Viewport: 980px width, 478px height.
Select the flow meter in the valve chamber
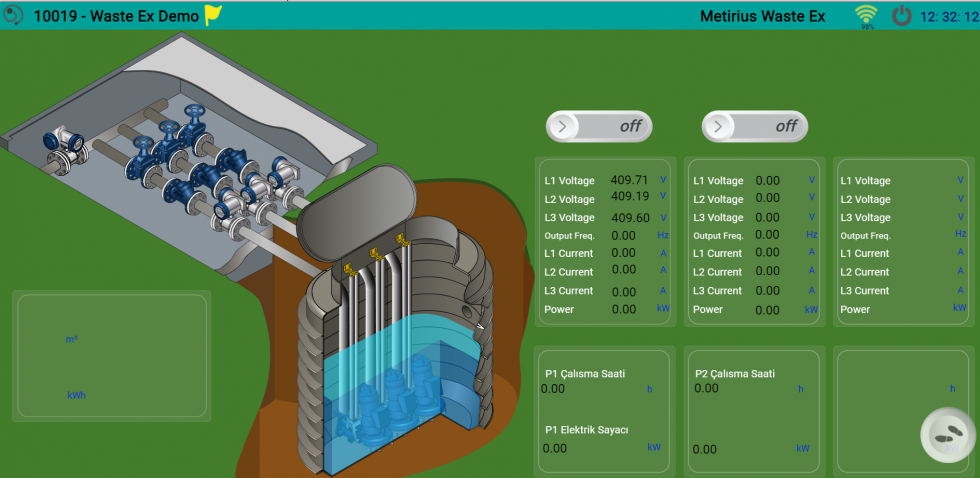pos(61,142)
